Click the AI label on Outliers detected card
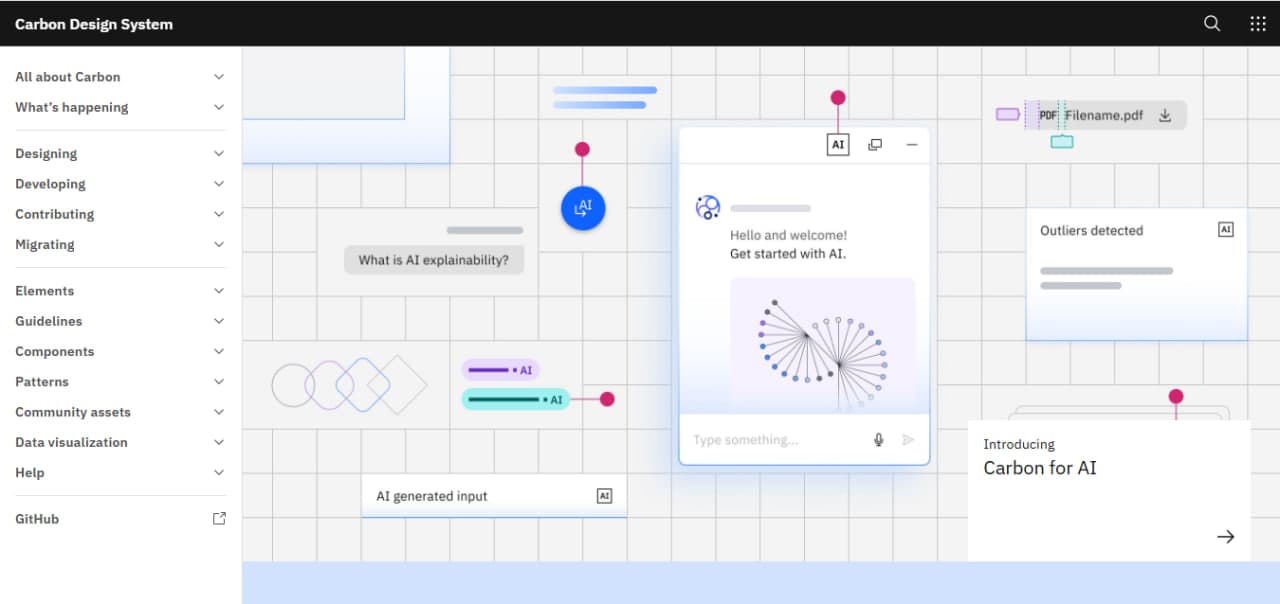This screenshot has width=1280, height=604. coord(1226,230)
